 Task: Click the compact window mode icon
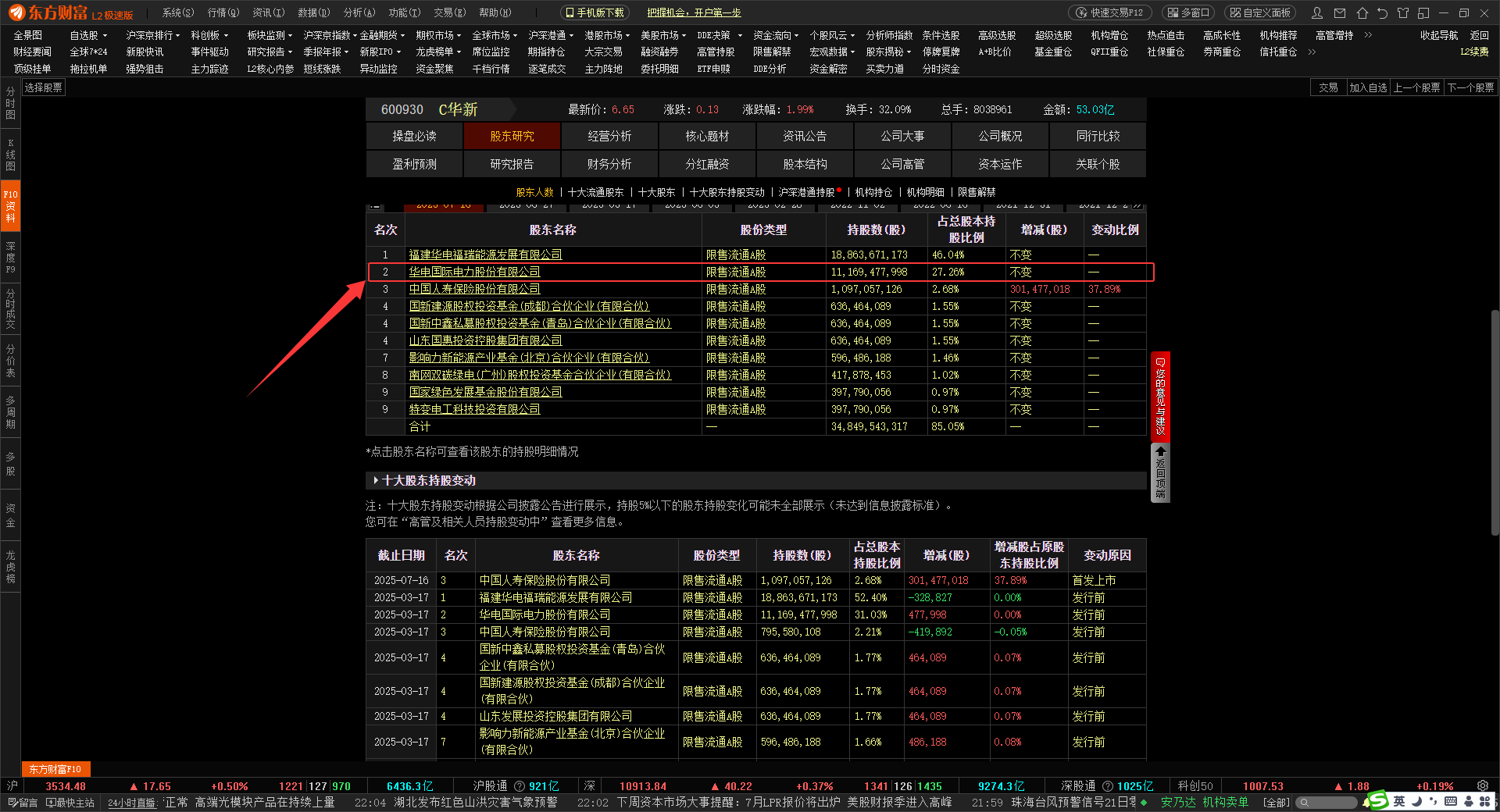[x=1423, y=12]
